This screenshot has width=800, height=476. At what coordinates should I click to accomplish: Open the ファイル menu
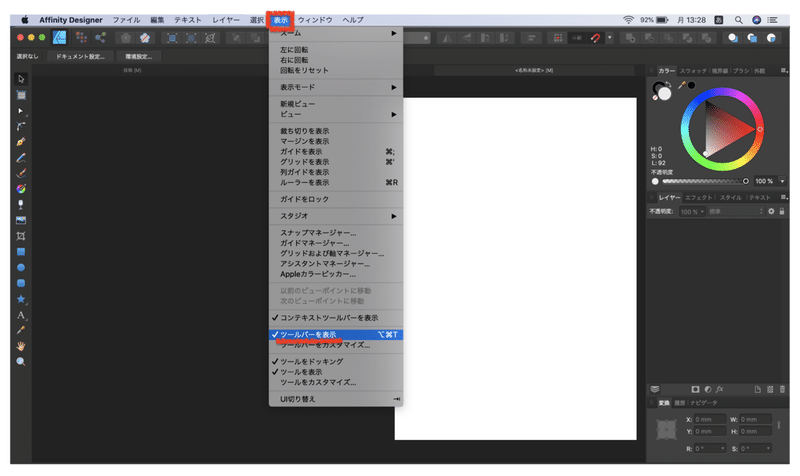(127, 20)
